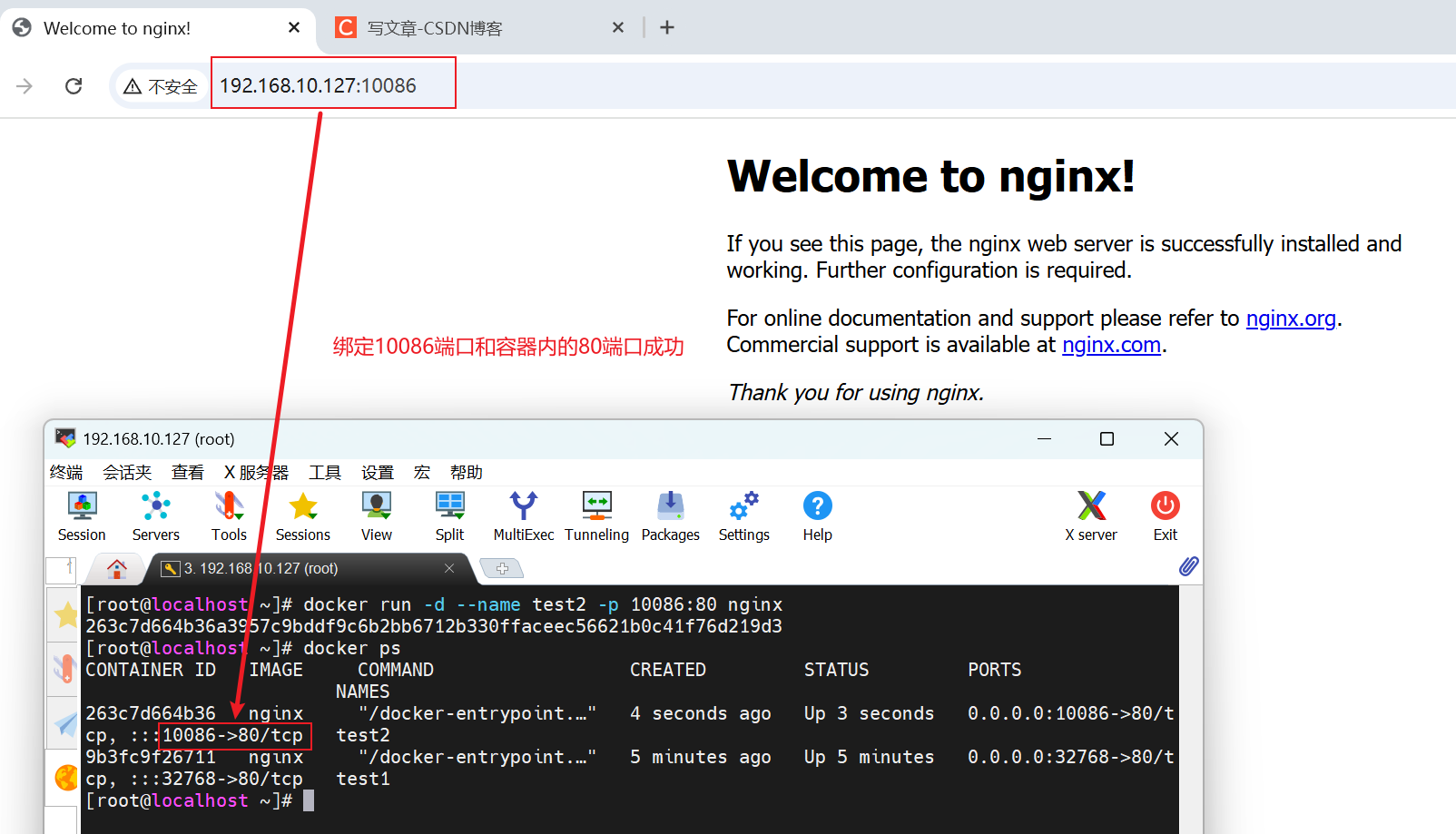Switch to the 写文章-CSDN博客 browser tab

pos(479,28)
